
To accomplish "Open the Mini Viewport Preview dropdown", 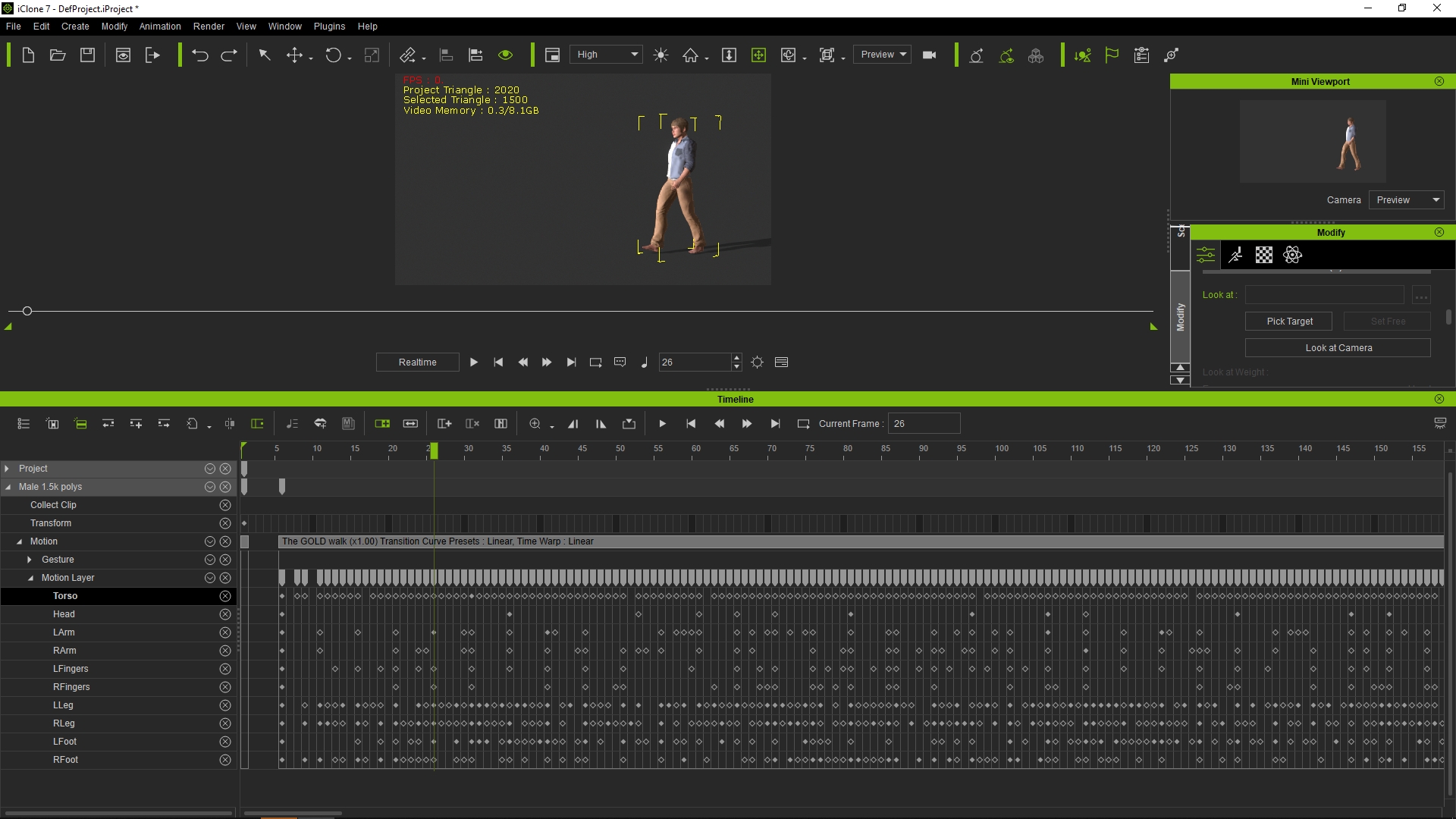I will click(1407, 200).
